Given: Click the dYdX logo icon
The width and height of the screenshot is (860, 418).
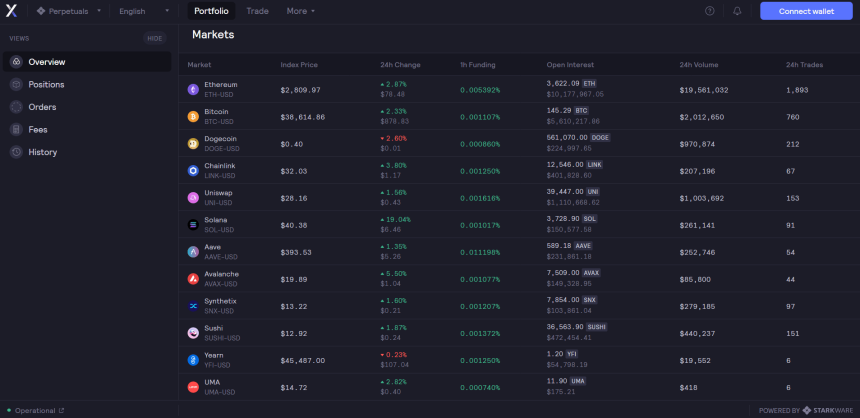Looking at the screenshot, I should (13, 11).
